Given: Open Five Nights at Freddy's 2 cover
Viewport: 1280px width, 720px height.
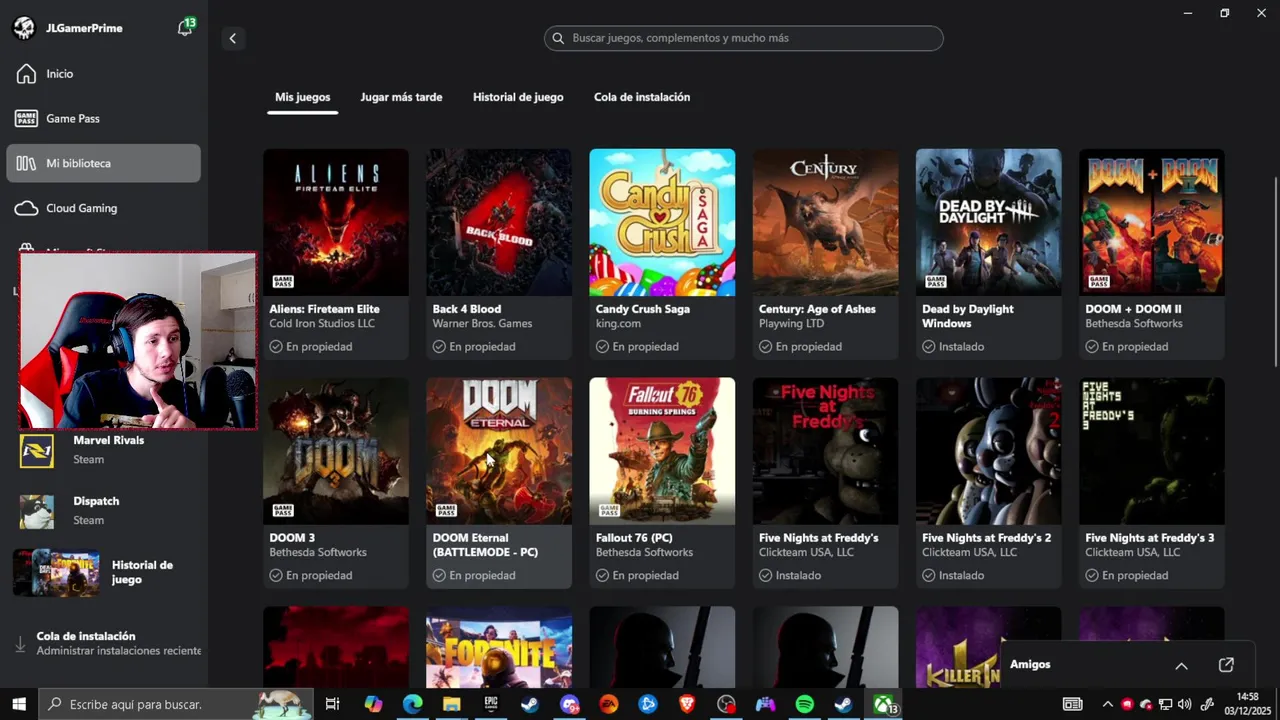Looking at the screenshot, I should pos(988,451).
